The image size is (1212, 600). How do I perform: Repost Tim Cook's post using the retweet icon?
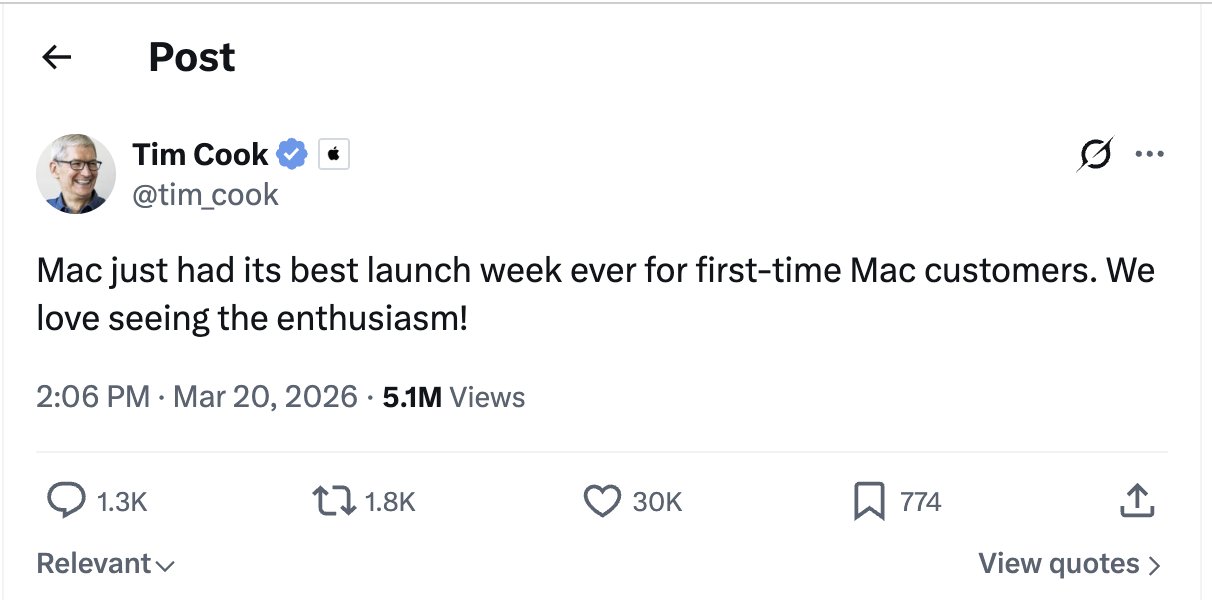336,501
